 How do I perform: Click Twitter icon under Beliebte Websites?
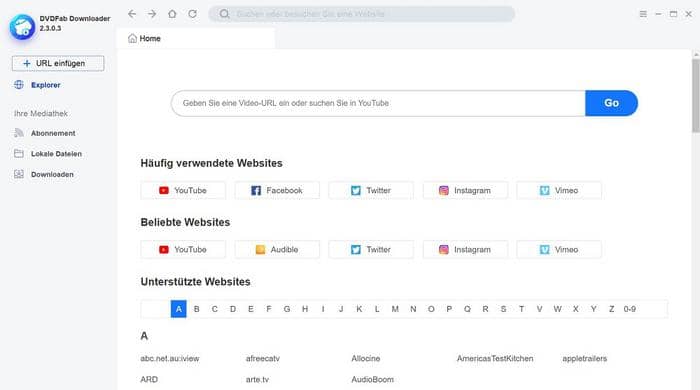pyautogui.click(x=356, y=249)
